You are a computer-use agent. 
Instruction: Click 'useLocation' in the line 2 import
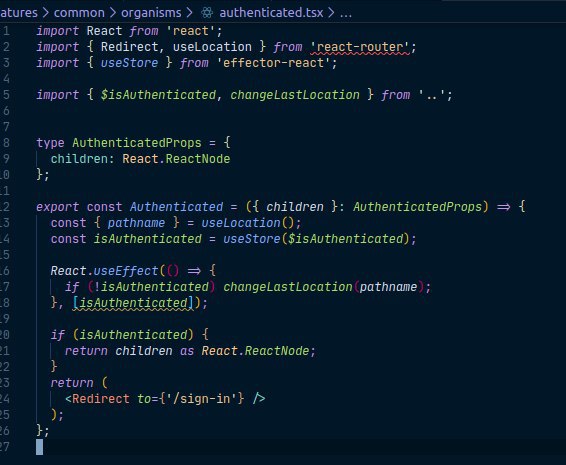pyautogui.click(x=212, y=47)
